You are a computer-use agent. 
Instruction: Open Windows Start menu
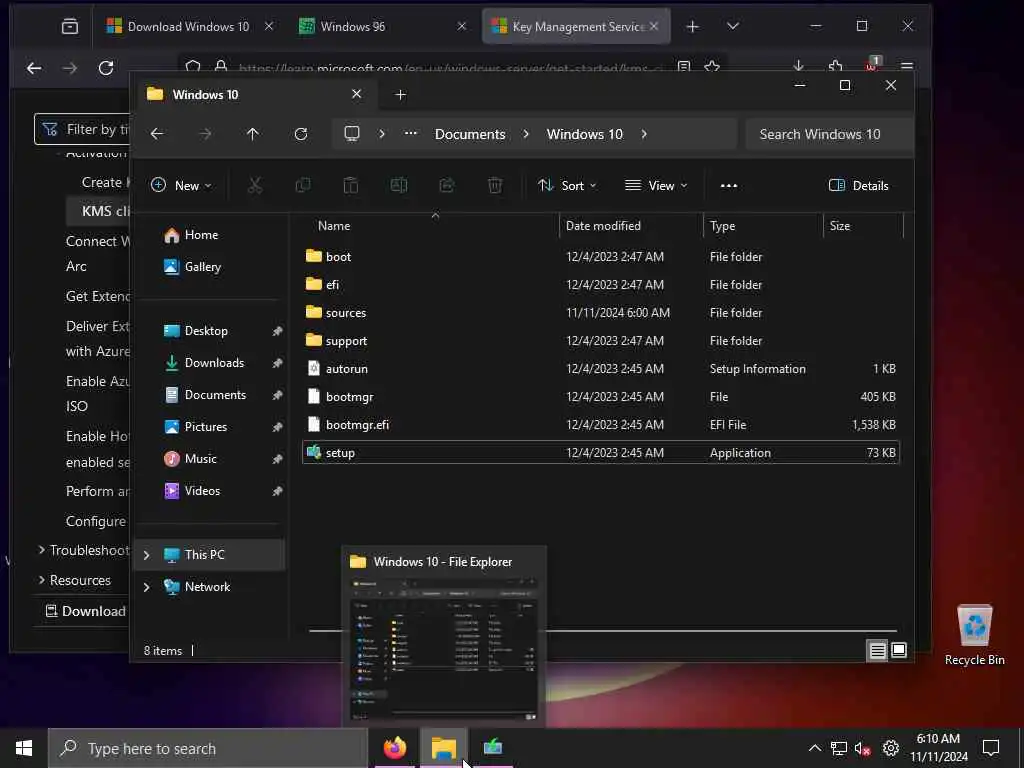pos(24,748)
